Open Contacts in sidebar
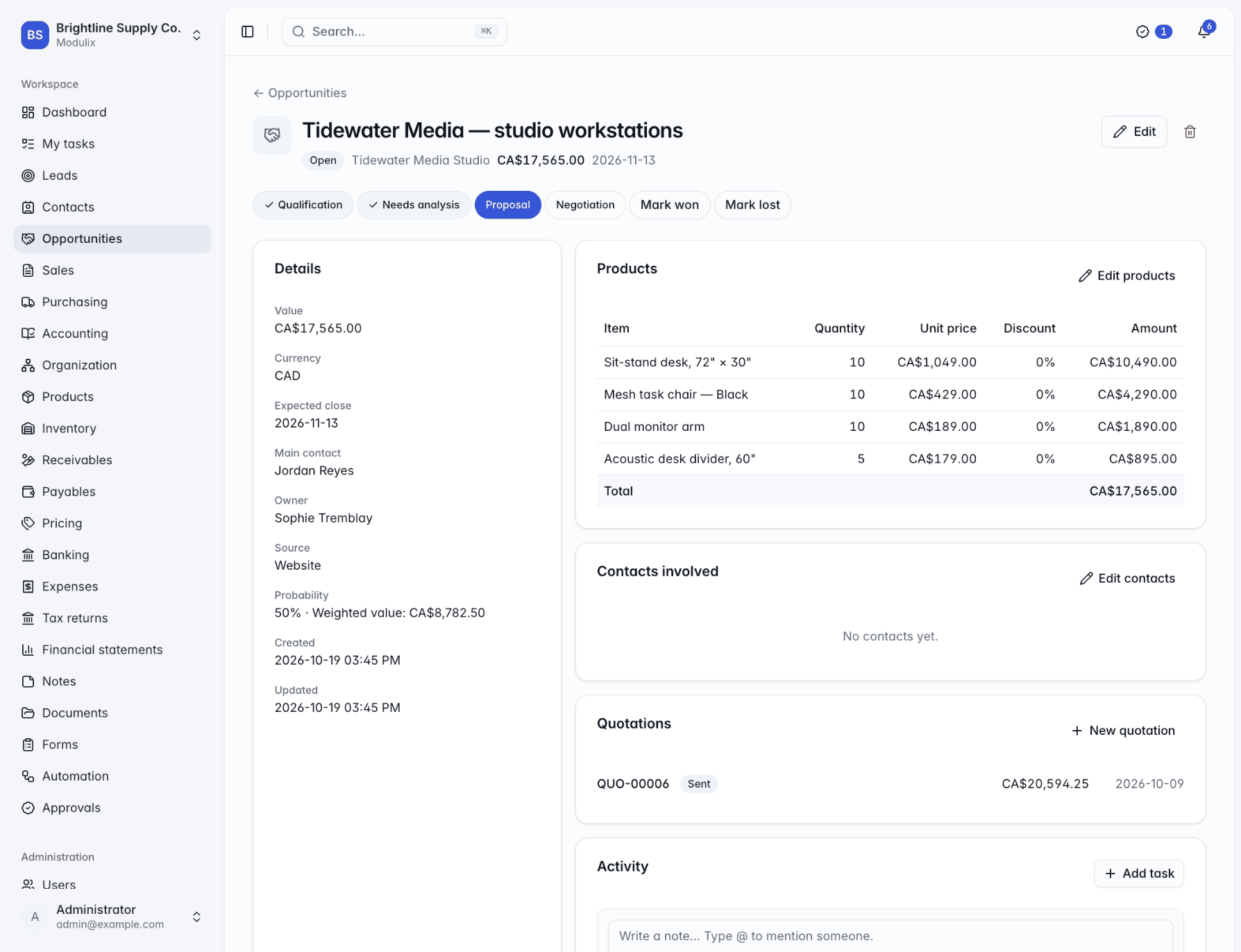1241x952 pixels. (x=112, y=207)
